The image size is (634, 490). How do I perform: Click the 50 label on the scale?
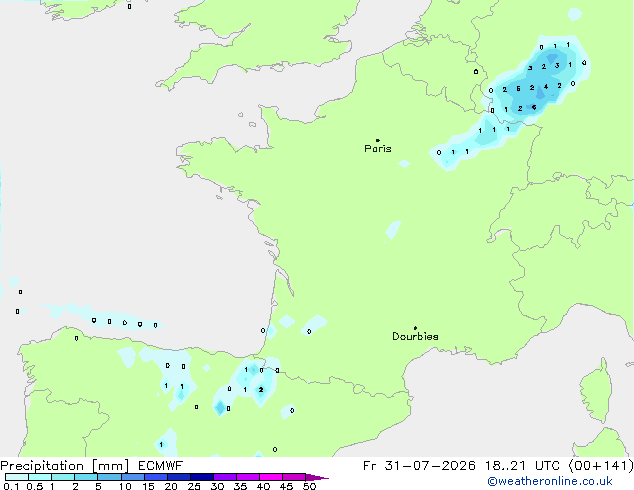pos(310,486)
